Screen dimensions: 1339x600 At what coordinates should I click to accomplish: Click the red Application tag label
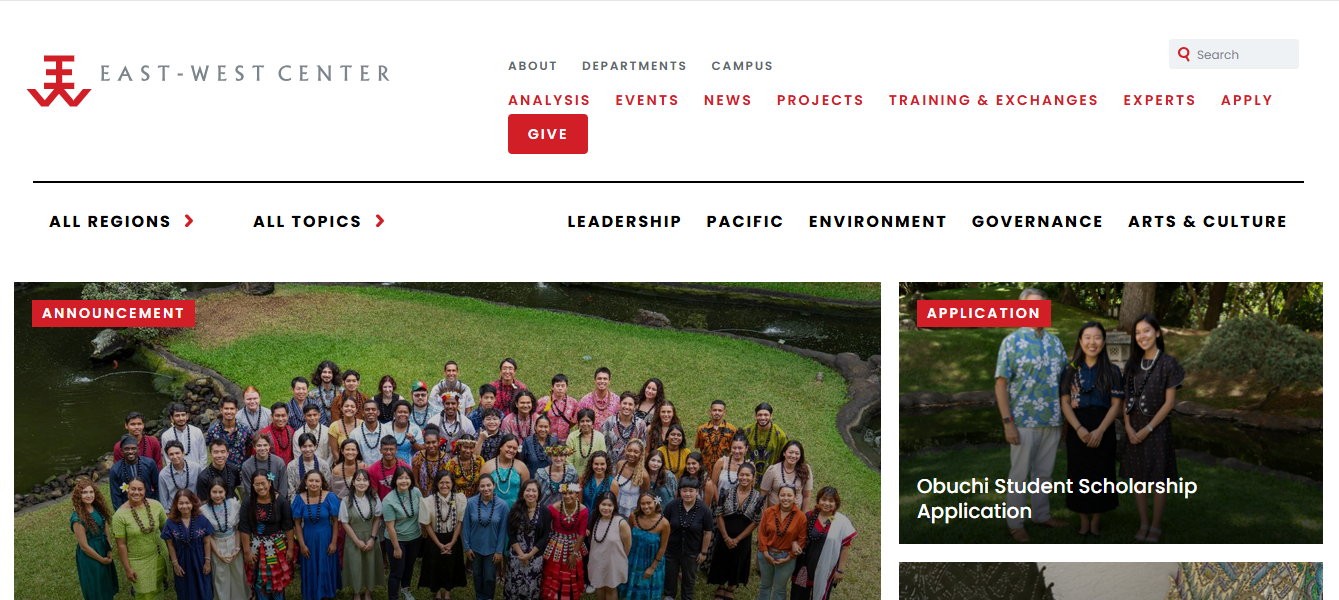[x=984, y=313]
